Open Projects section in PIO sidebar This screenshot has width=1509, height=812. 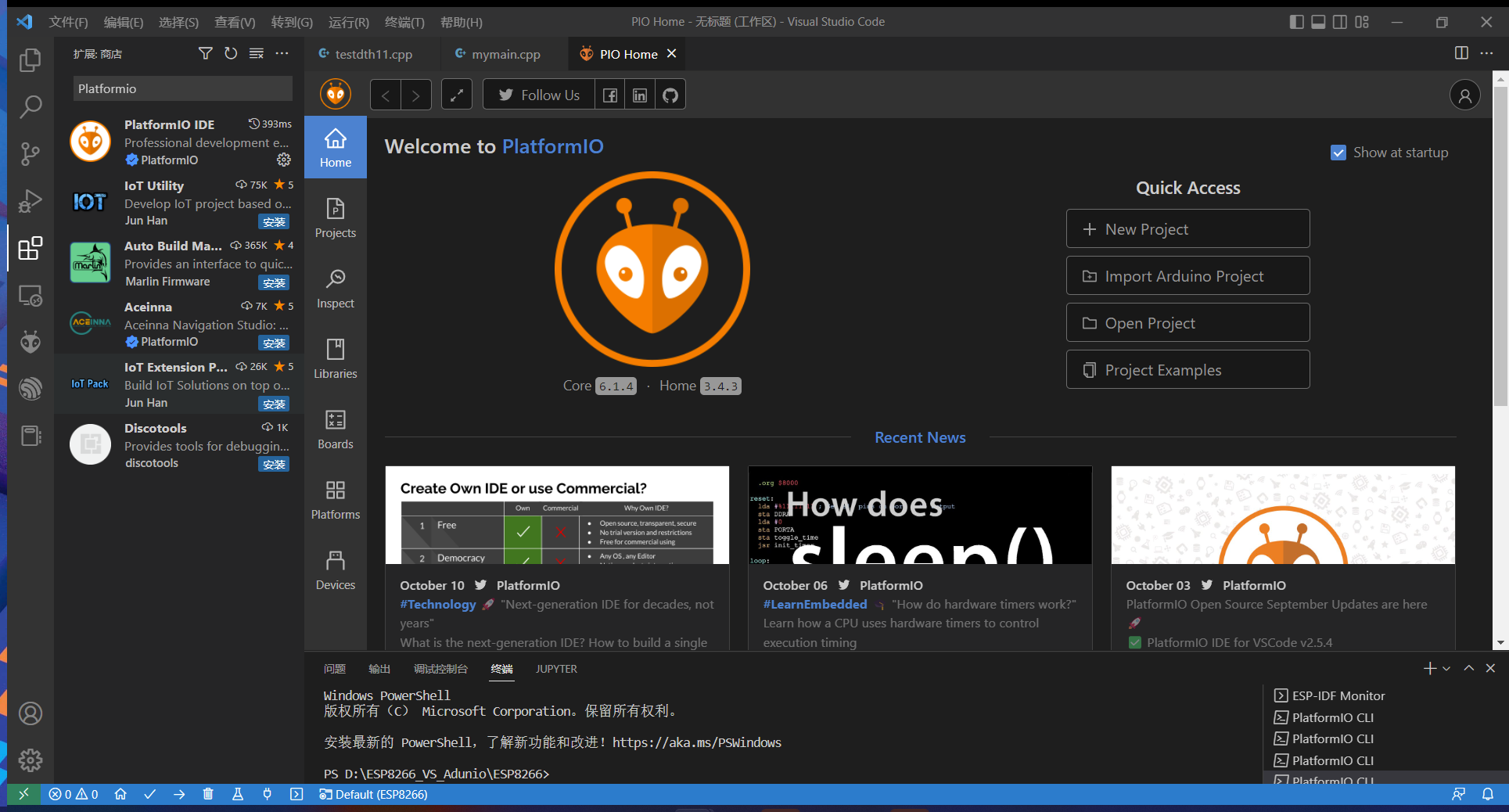point(336,217)
